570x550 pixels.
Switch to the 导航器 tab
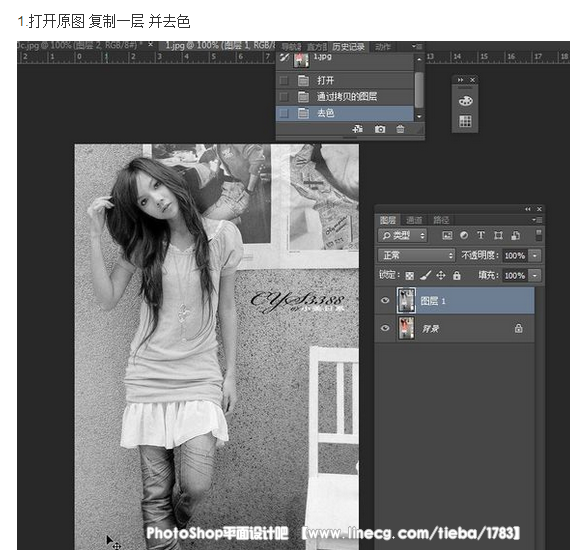tap(292, 47)
